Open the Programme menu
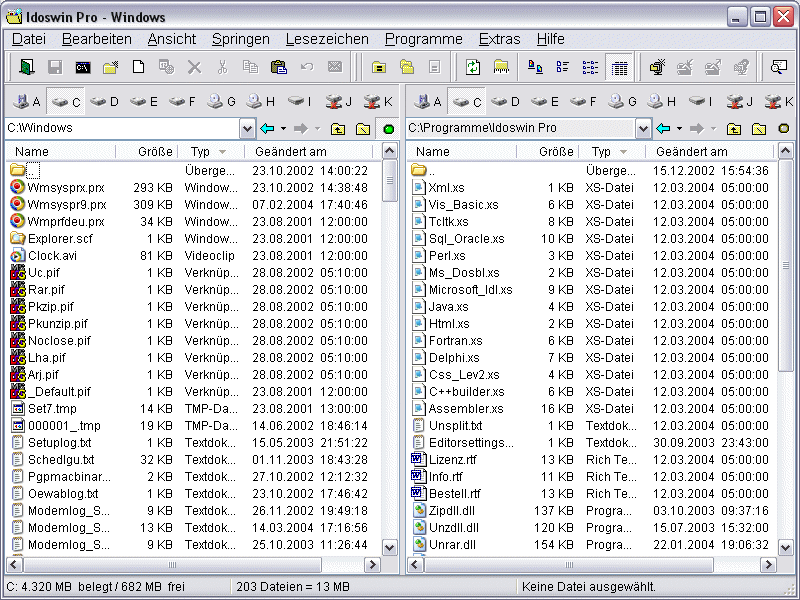 (x=423, y=39)
